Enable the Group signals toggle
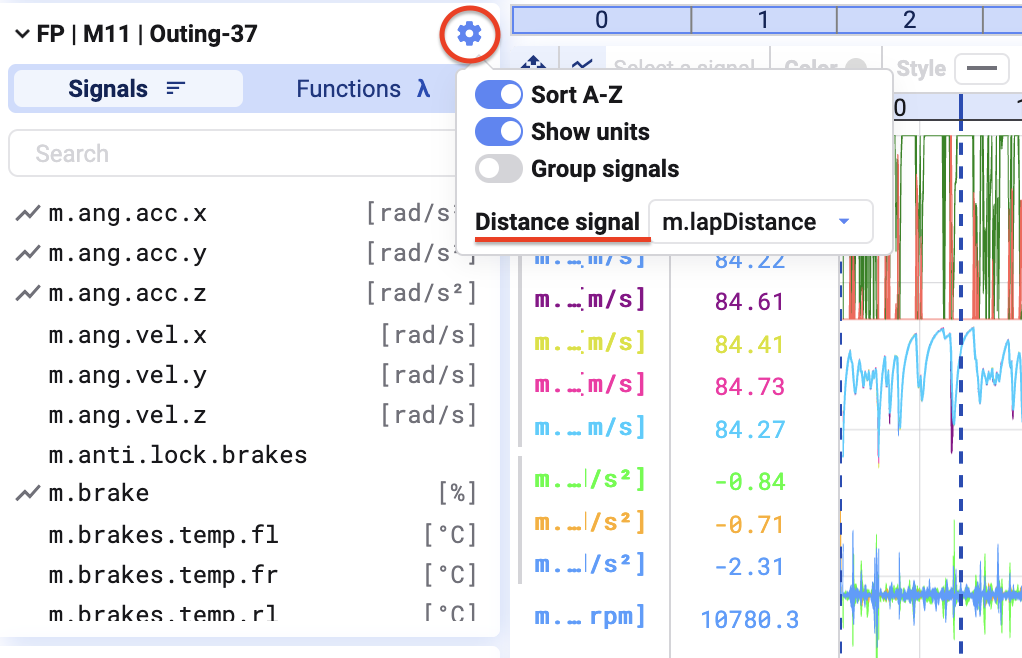This screenshot has height=658, width=1022. (x=499, y=169)
